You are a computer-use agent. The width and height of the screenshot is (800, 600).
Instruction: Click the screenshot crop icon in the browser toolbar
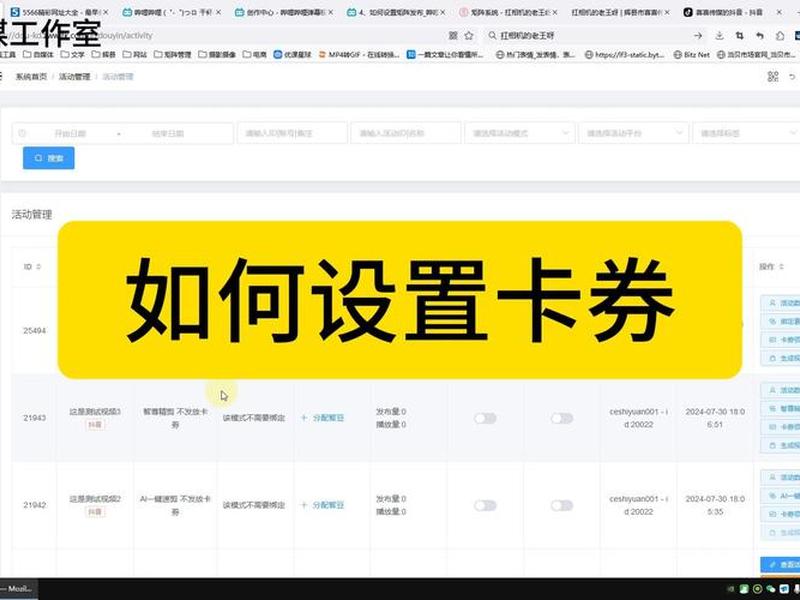click(740, 36)
